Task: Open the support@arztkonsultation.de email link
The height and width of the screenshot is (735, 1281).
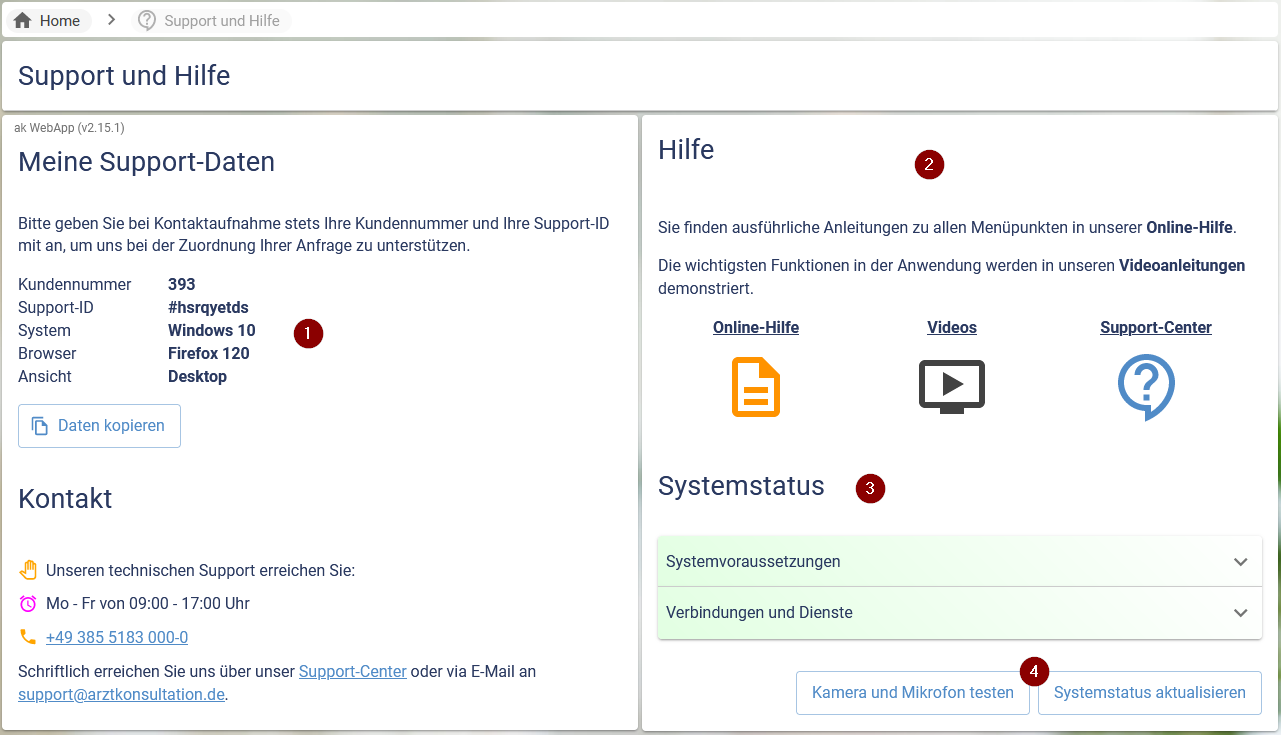Action: (x=121, y=695)
